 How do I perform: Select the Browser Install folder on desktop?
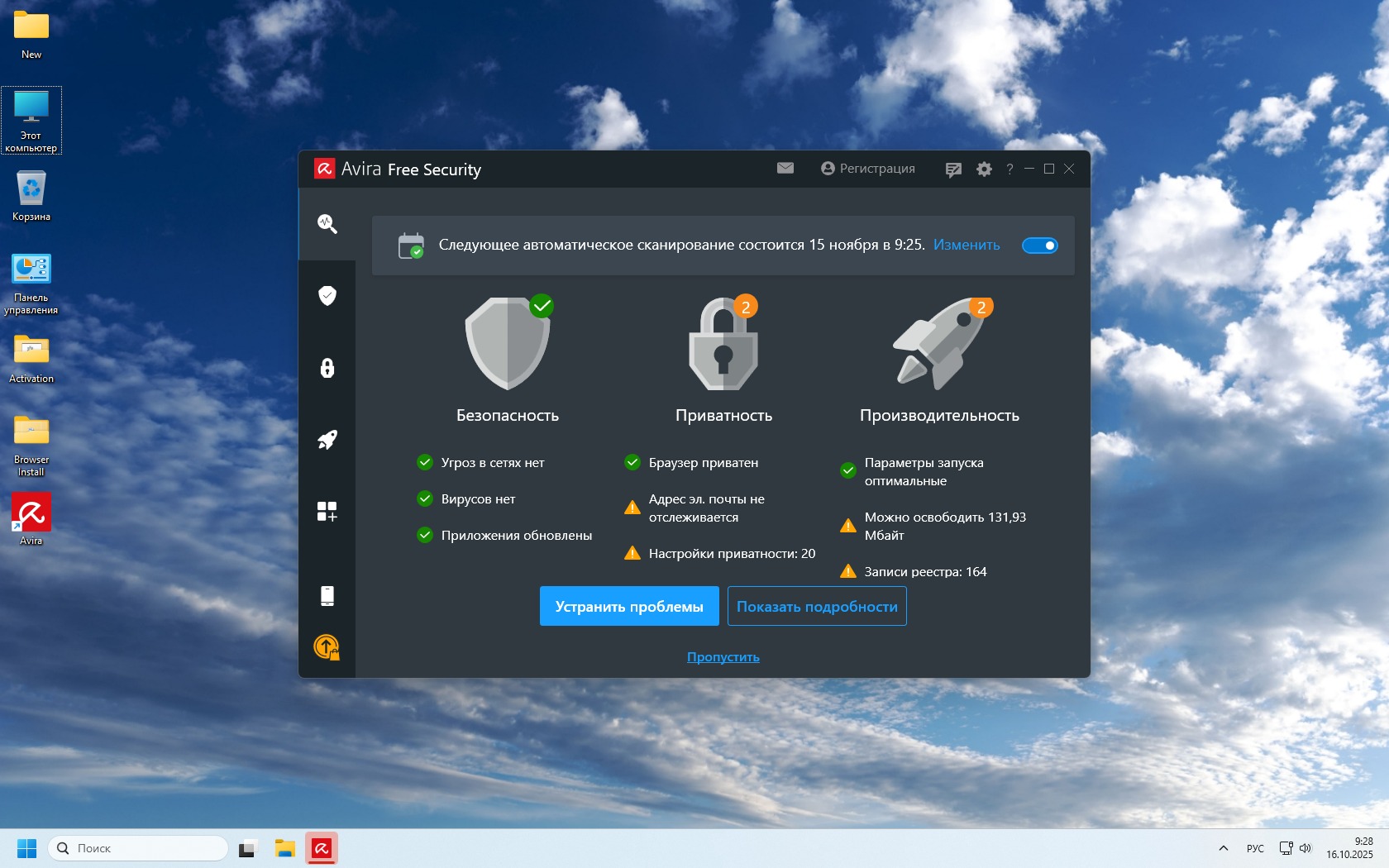tap(31, 446)
